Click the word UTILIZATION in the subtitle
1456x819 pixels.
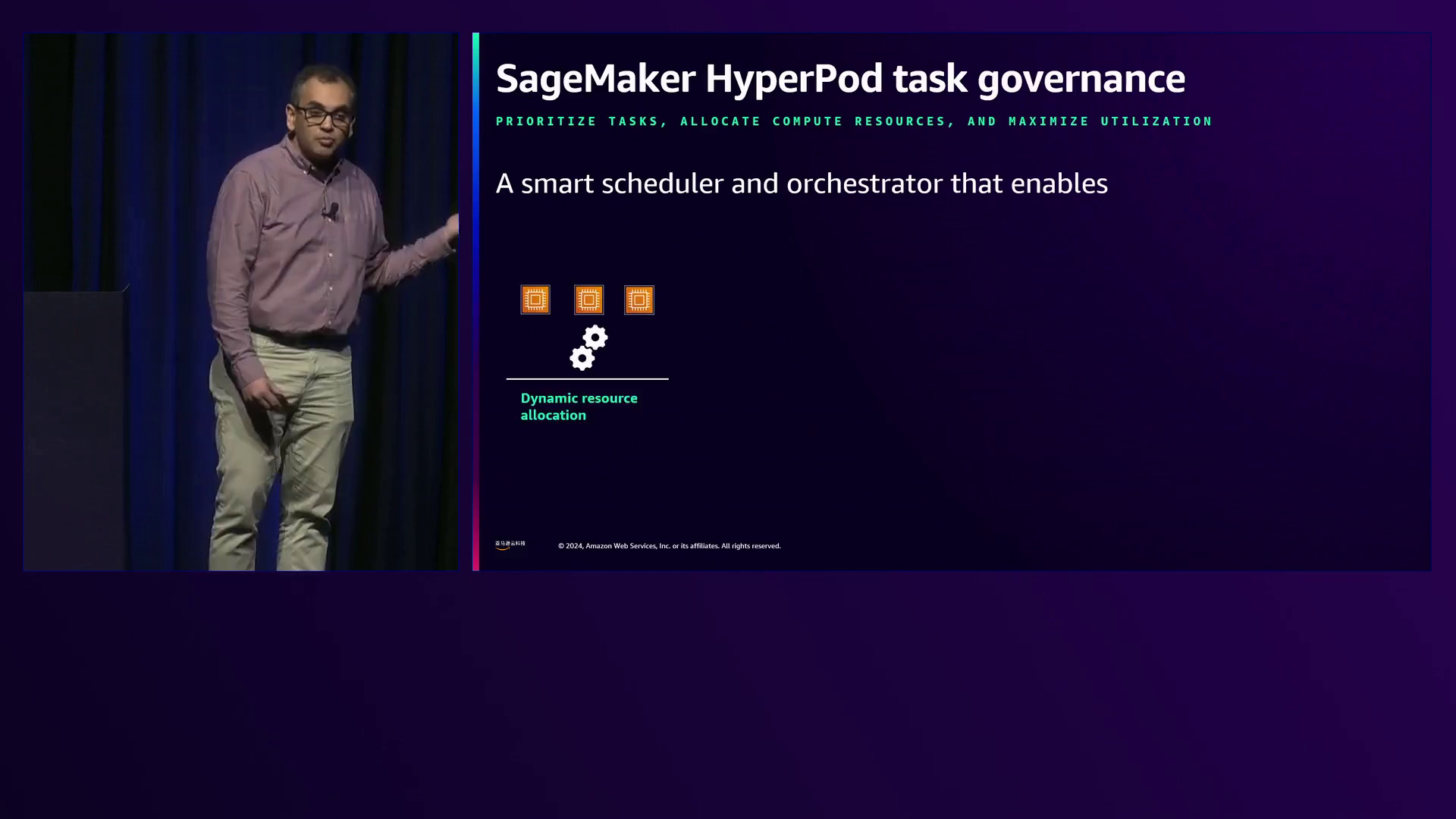pyautogui.click(x=1156, y=121)
